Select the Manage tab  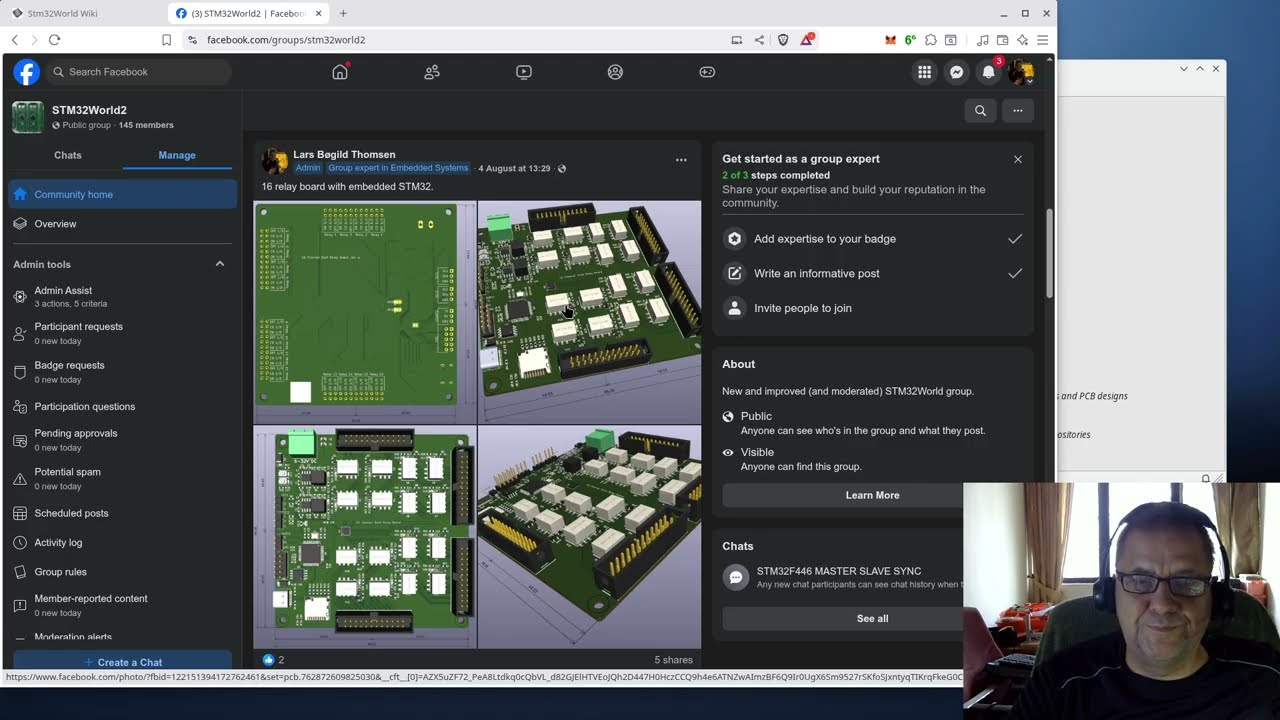pyautogui.click(x=177, y=155)
